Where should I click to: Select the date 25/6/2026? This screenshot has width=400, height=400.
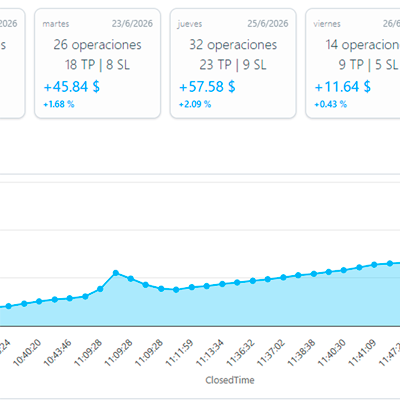[x=268, y=24]
